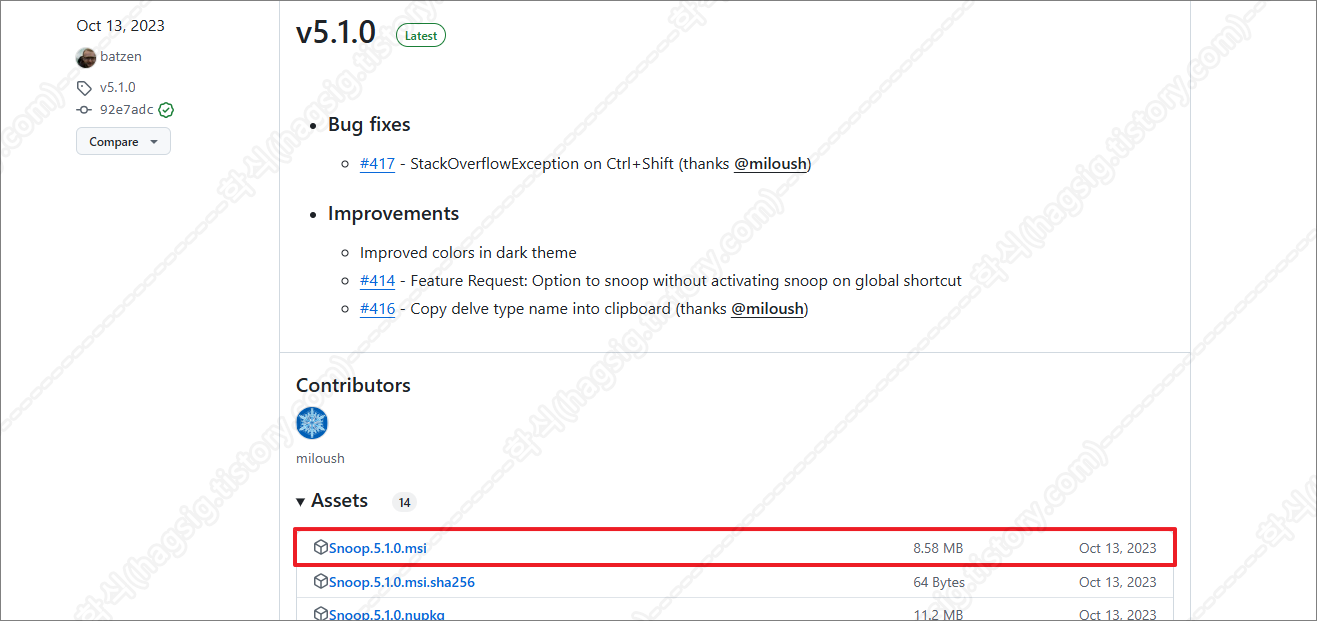The width and height of the screenshot is (1317, 621).
Task: Open miloush contributor snowflake avatar
Action: pyautogui.click(x=312, y=423)
